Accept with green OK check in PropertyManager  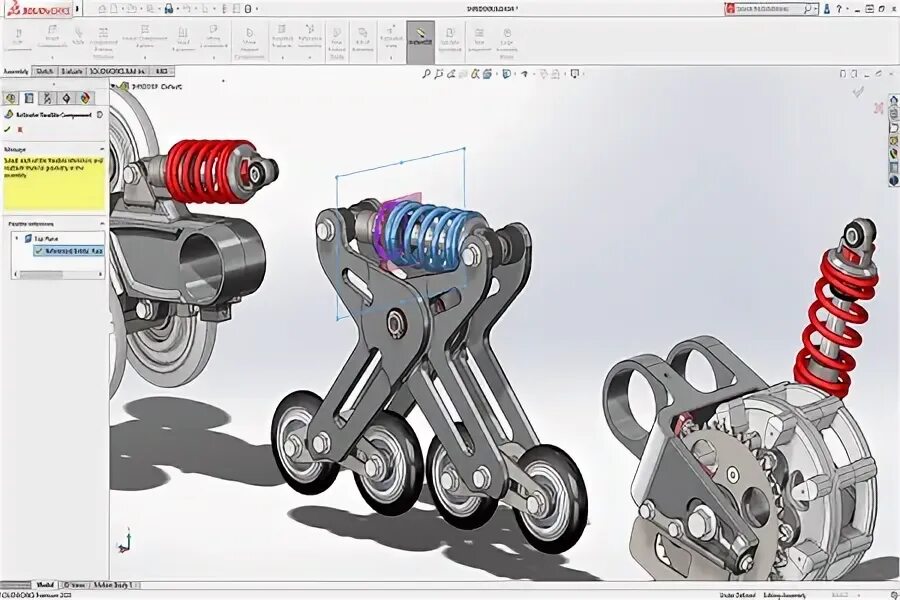[7, 130]
